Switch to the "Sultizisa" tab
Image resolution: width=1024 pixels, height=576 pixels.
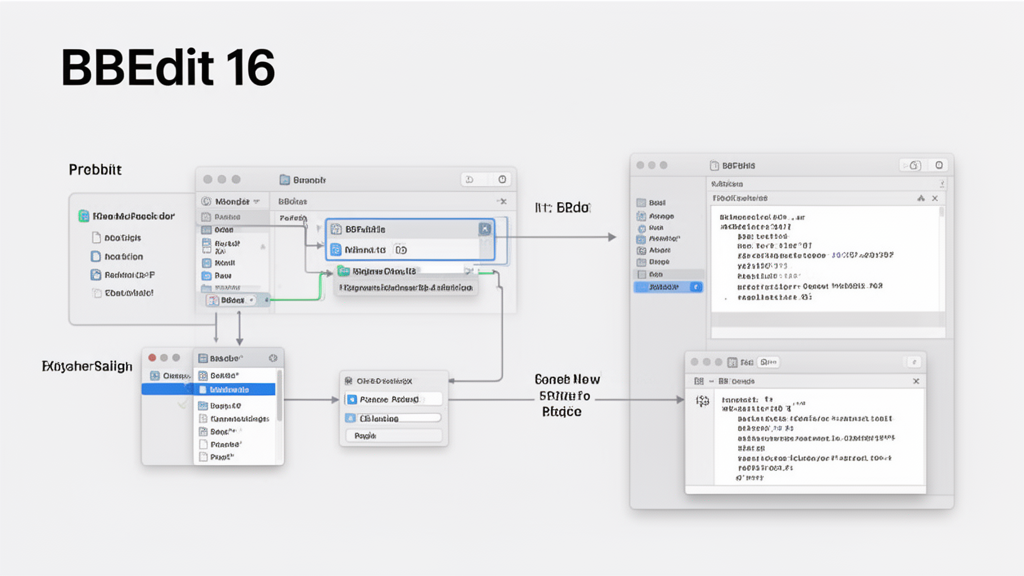[727, 184]
